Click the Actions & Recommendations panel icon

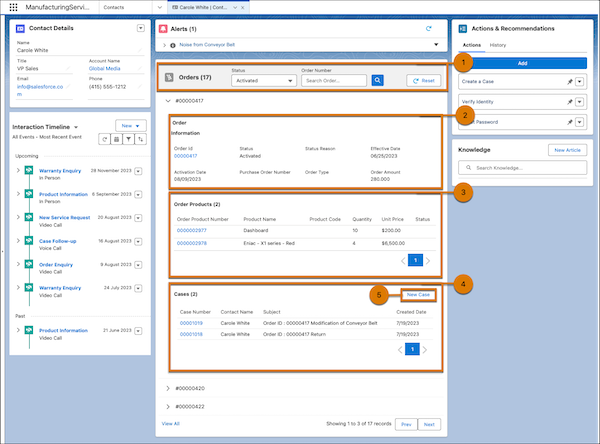coord(463,29)
